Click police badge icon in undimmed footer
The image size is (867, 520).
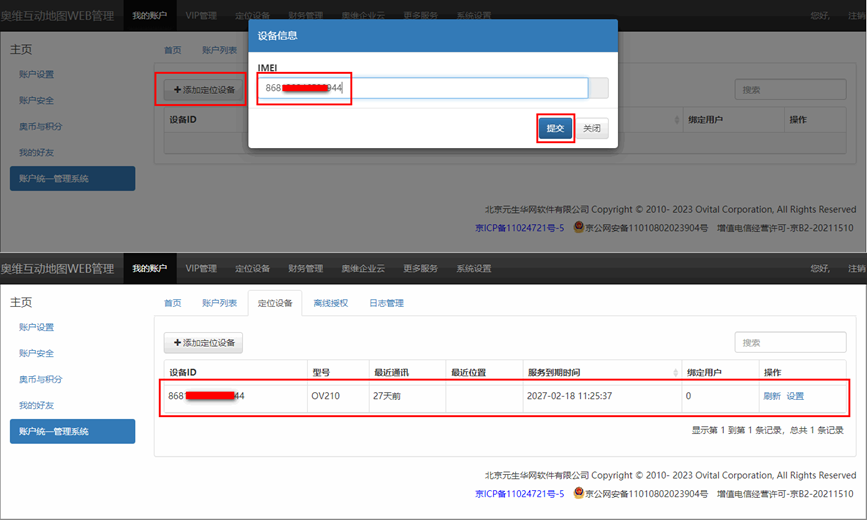pyautogui.click(x=579, y=492)
